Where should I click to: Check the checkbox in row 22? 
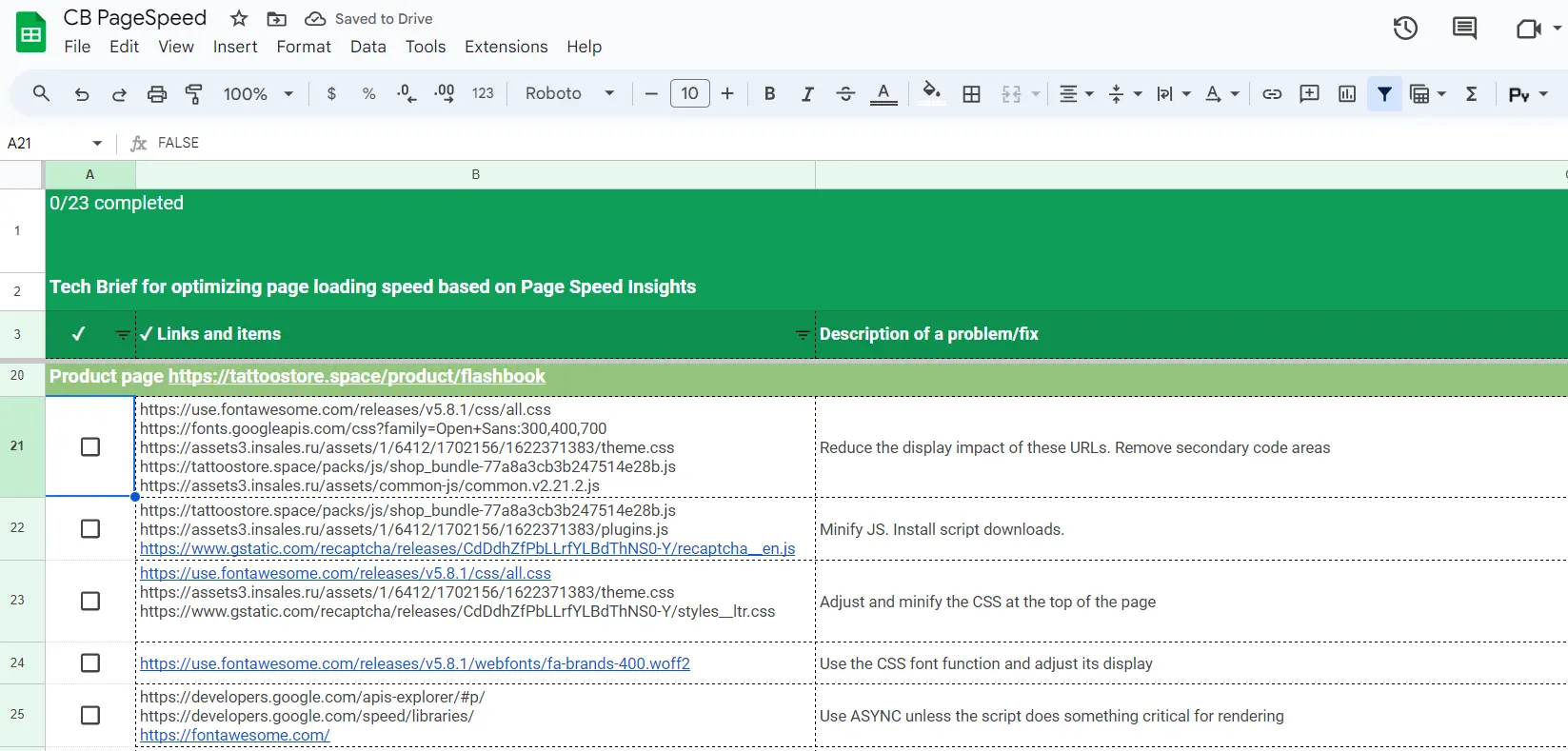(90, 528)
